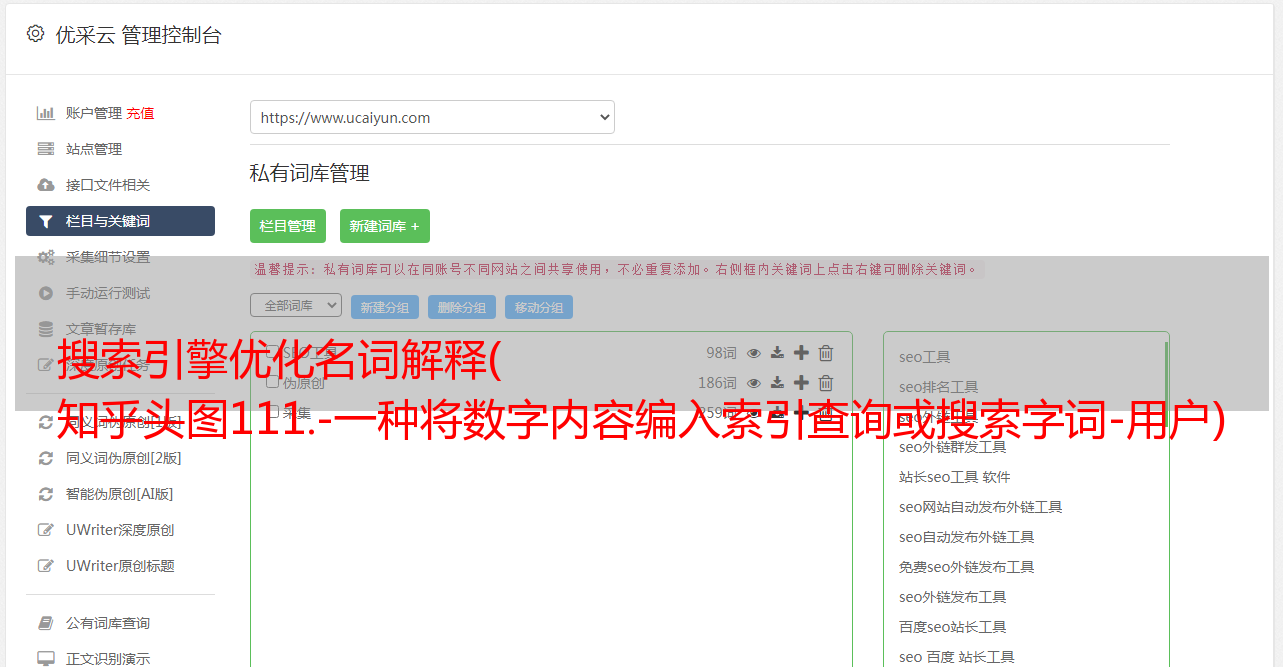
Task: Select the funnel icon for 栏目与关键词
Action: pos(45,221)
